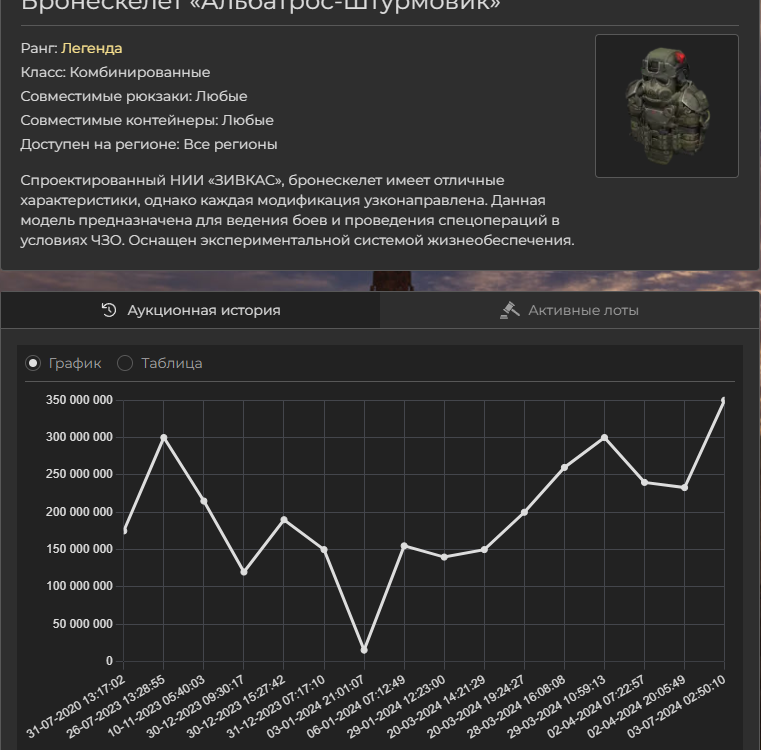Click the history clock icon on auction tab
Screen dimensions: 761x750
point(110,310)
